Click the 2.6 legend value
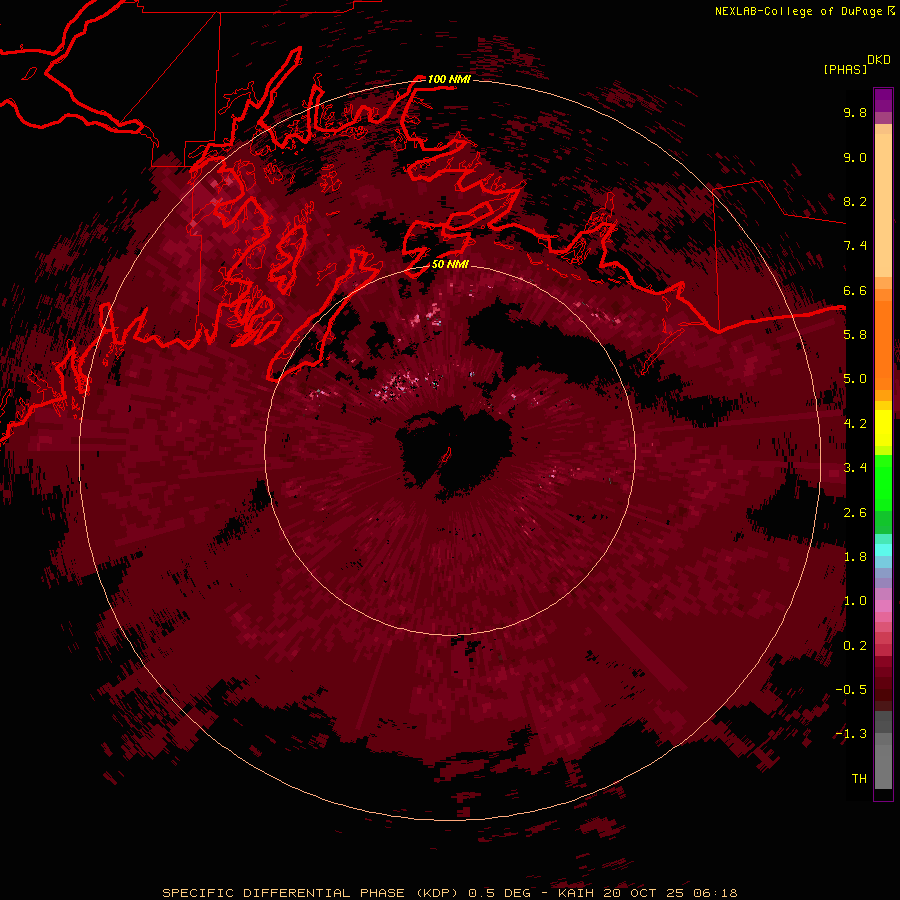Screen dimensions: 900x900 pos(855,513)
